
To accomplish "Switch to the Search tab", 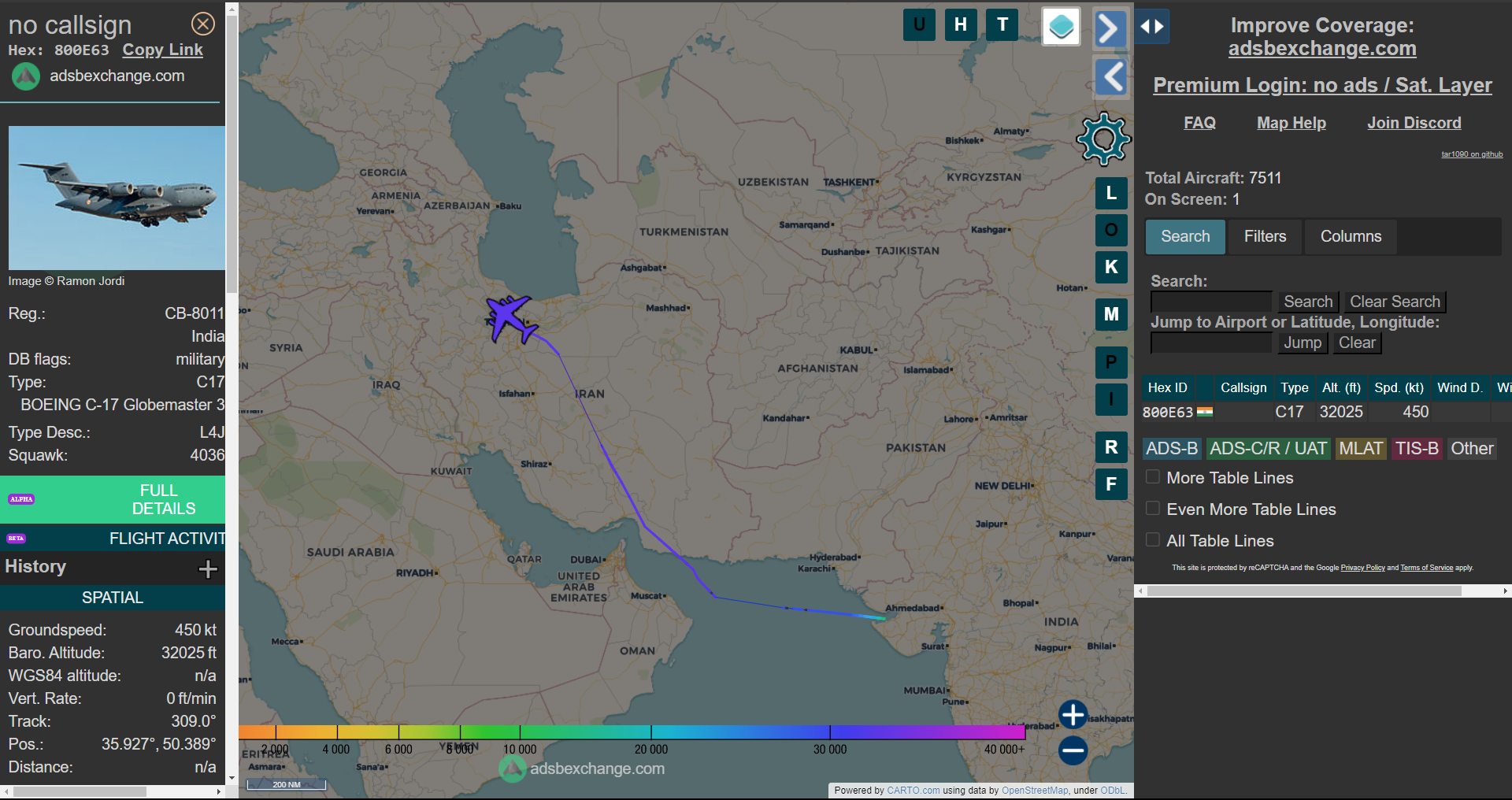I will (1185, 236).
